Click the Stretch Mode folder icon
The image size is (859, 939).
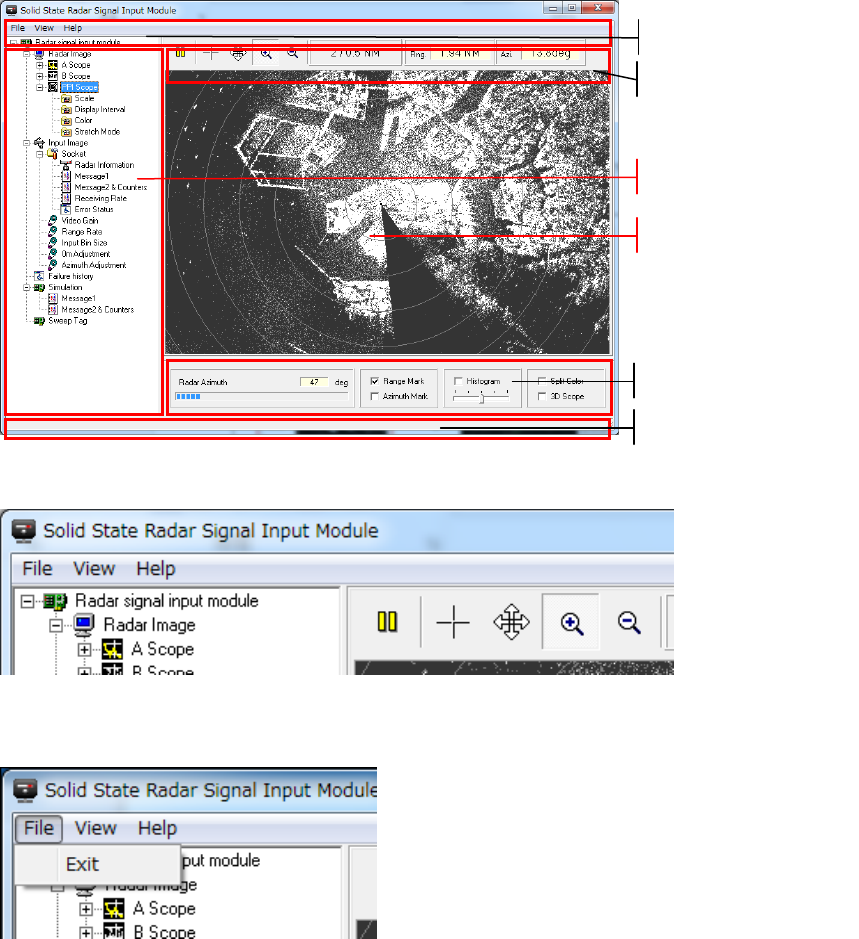pos(66,132)
